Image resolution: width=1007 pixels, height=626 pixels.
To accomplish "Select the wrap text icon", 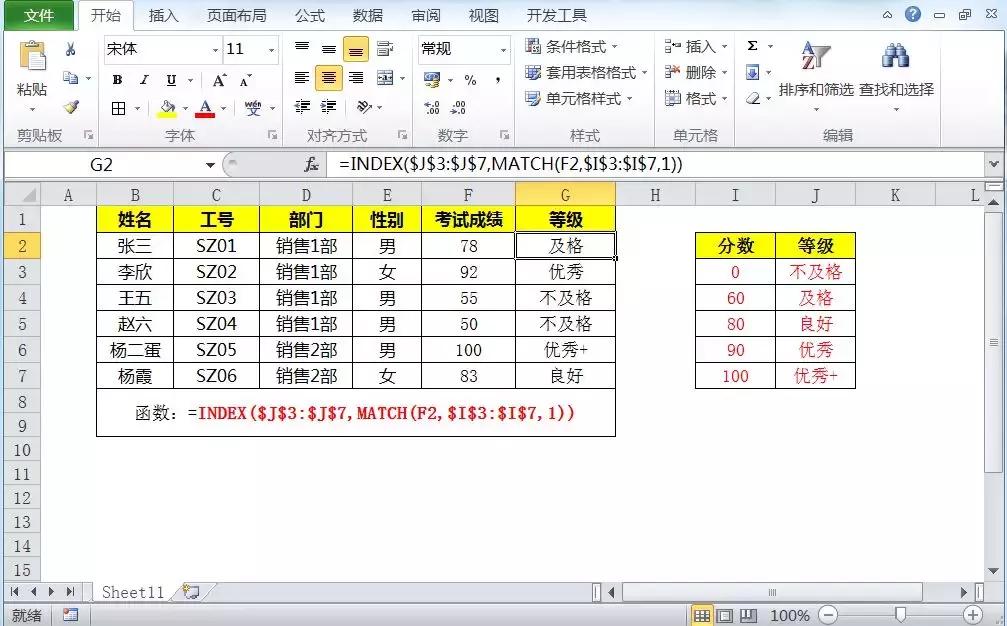I will click(384, 47).
